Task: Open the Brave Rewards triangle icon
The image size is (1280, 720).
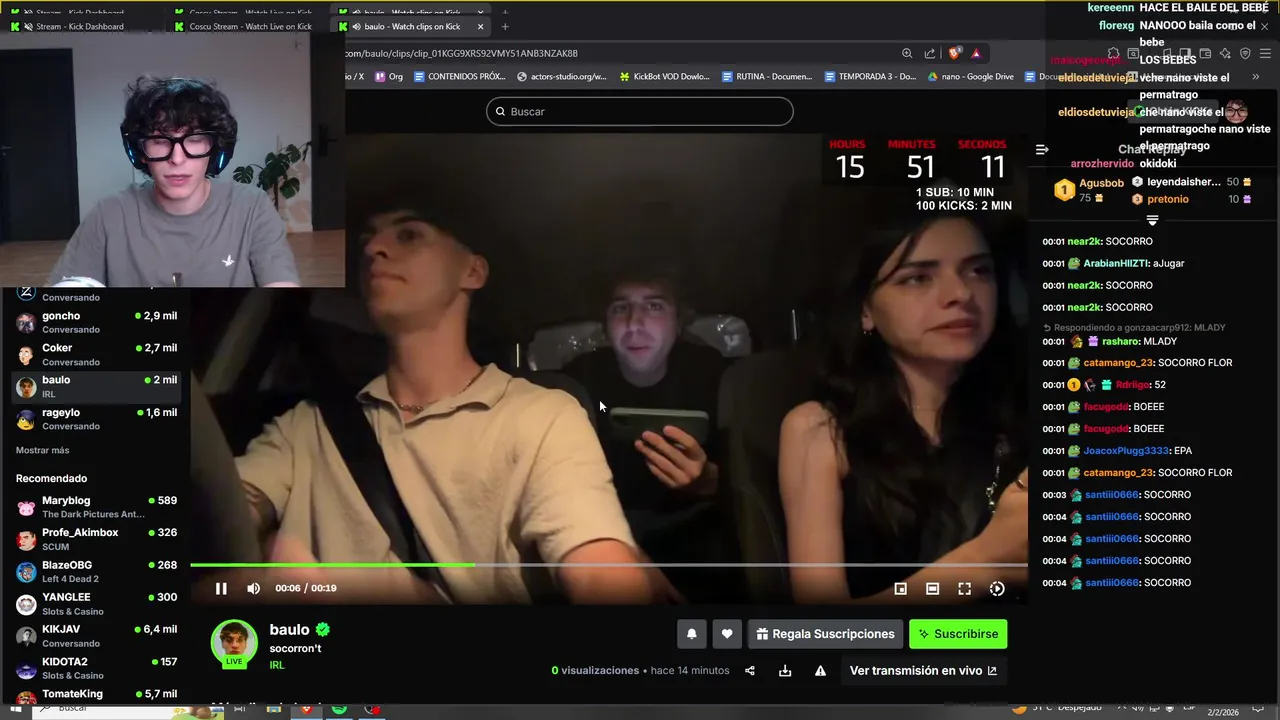Action: [x=976, y=53]
